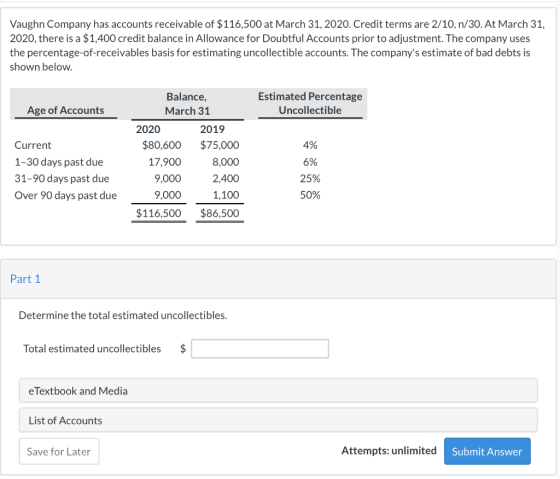Click the Attempts: unlimited text
Screen dimensions: 560x479
click(389, 451)
